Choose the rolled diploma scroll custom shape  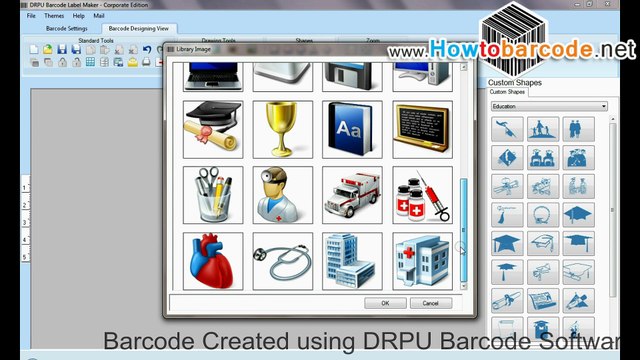(507, 300)
